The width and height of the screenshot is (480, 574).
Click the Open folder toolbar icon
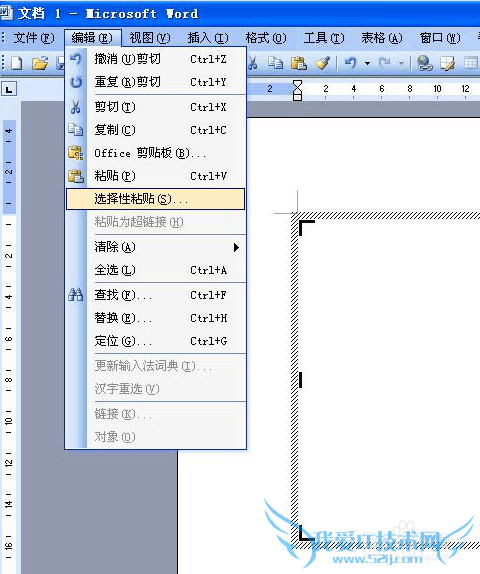tap(40, 63)
